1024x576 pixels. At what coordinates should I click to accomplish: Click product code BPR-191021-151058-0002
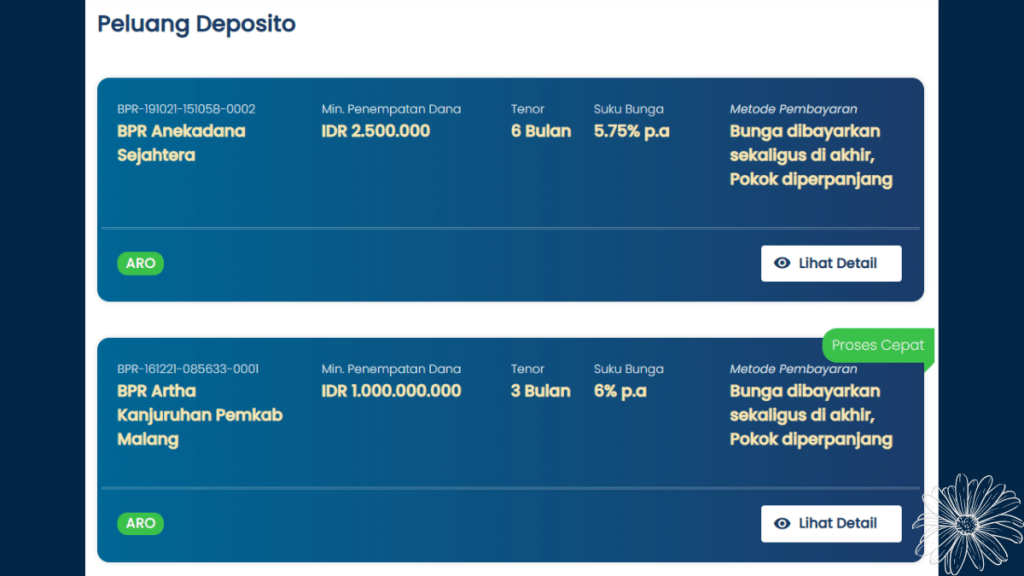[186, 109]
